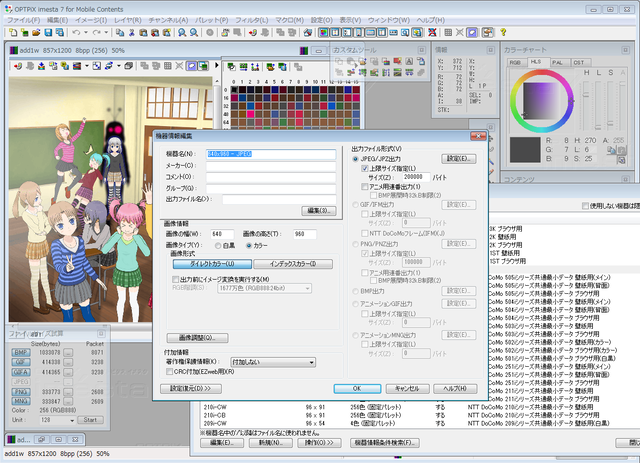The width and height of the screenshot is (640, 463).
Task: Click the Operations (操作(O) >>) expander button
Action: (319, 443)
